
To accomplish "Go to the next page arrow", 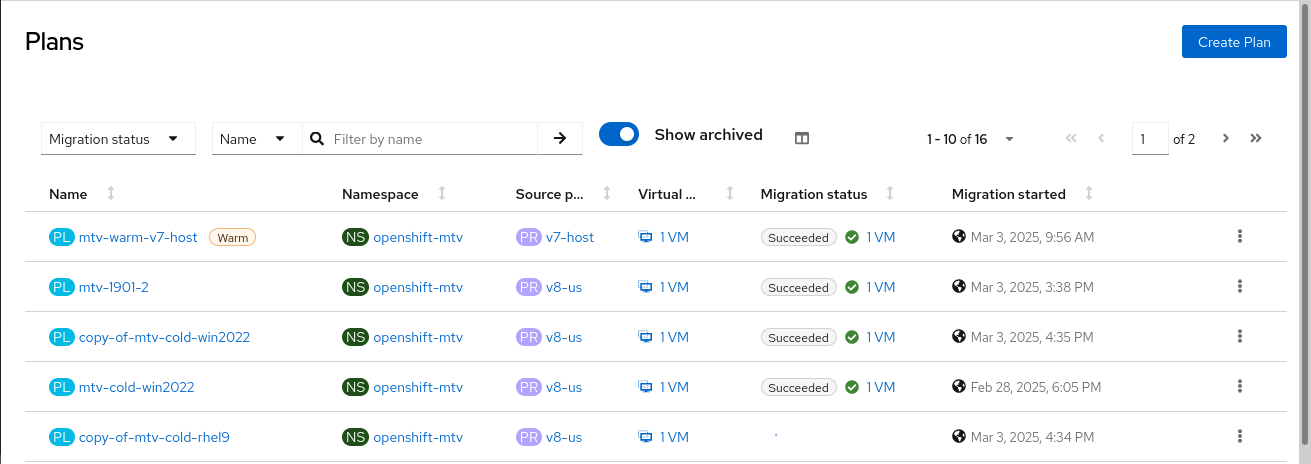I will click(x=1225, y=139).
